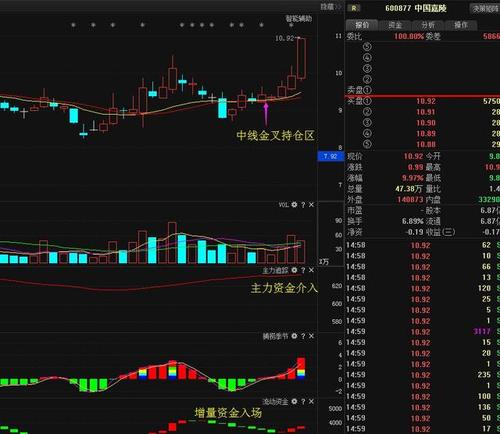The width and height of the screenshot is (500, 434).
Task: Click the 流动资金 indicator name label
Action: (275, 401)
